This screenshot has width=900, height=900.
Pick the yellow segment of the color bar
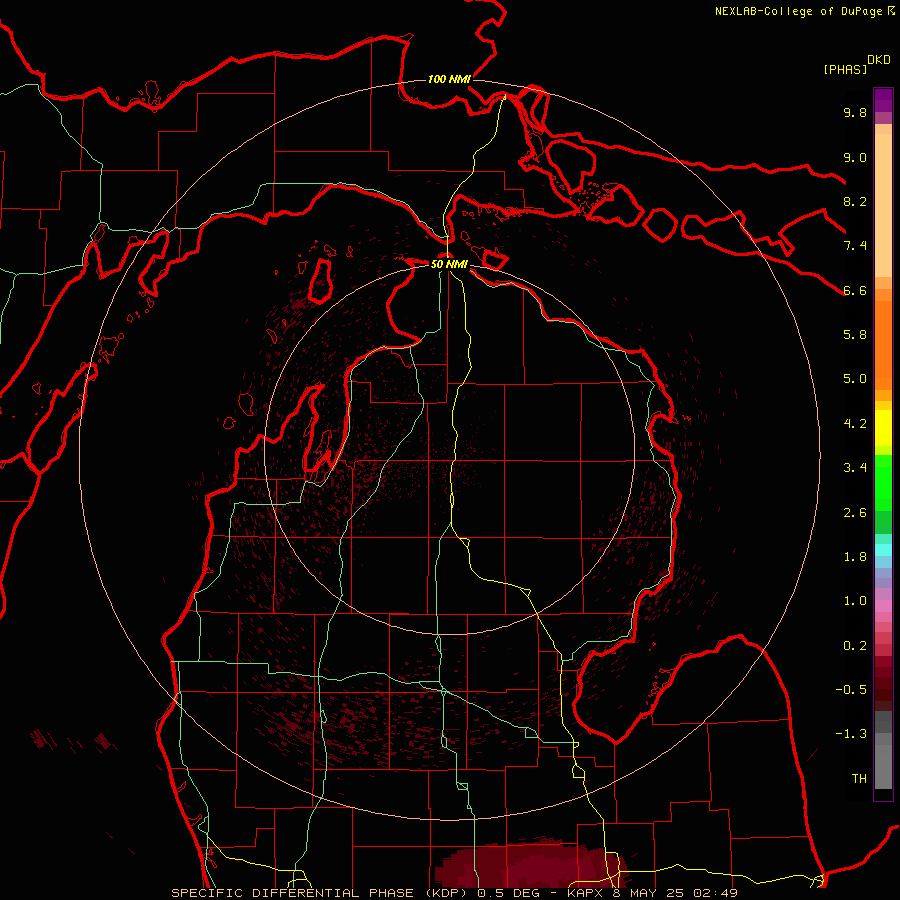[x=883, y=428]
